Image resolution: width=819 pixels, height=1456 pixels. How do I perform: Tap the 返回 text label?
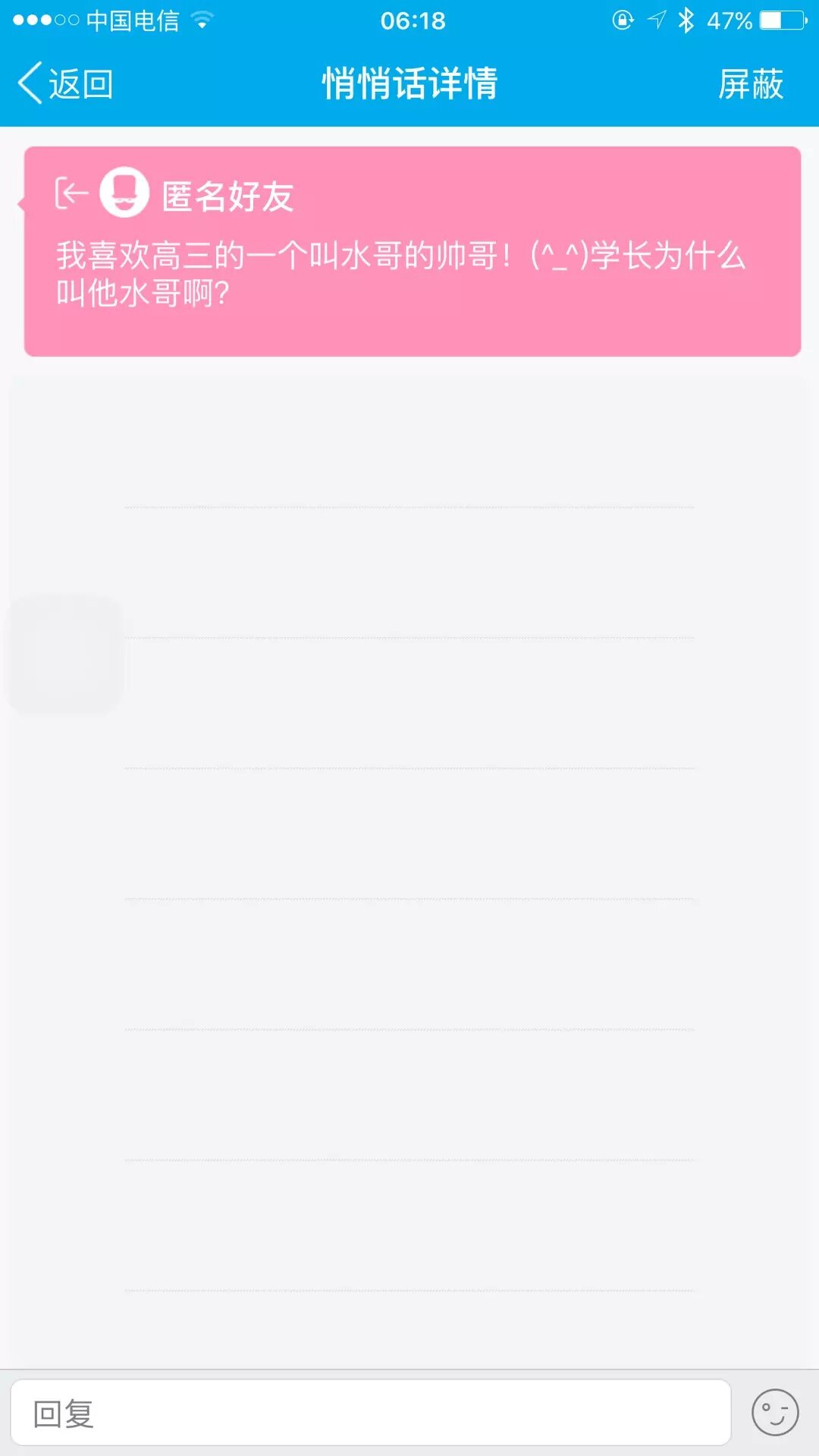pos(80,84)
